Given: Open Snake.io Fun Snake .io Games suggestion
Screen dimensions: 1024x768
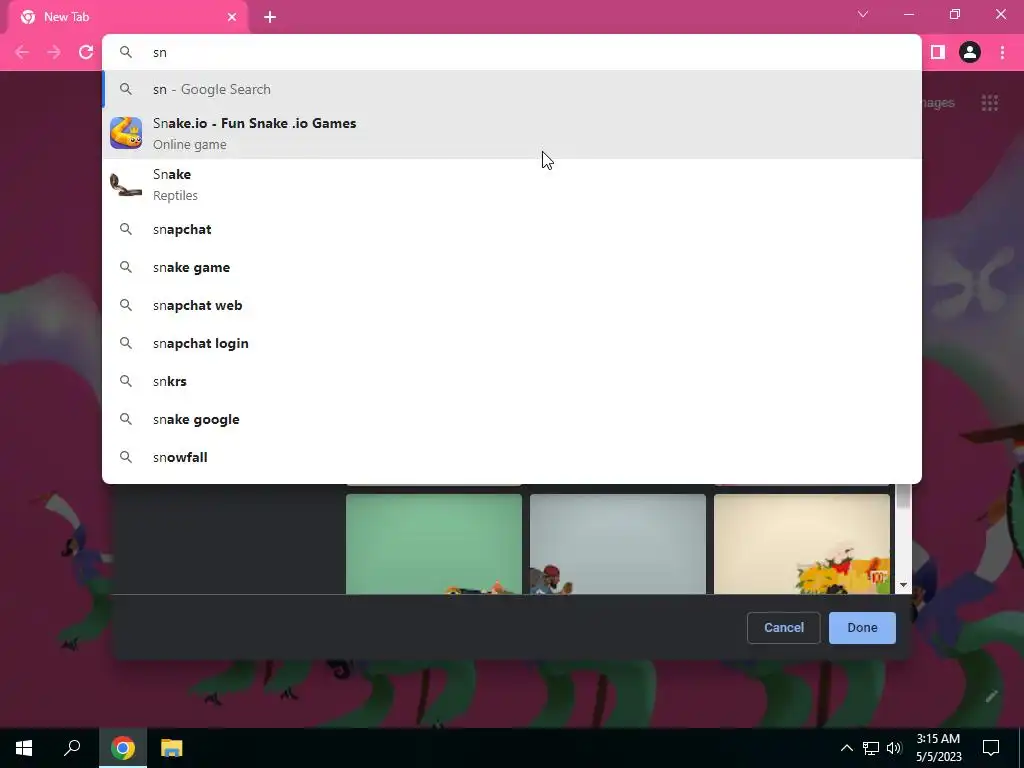Looking at the screenshot, I should coord(511,133).
